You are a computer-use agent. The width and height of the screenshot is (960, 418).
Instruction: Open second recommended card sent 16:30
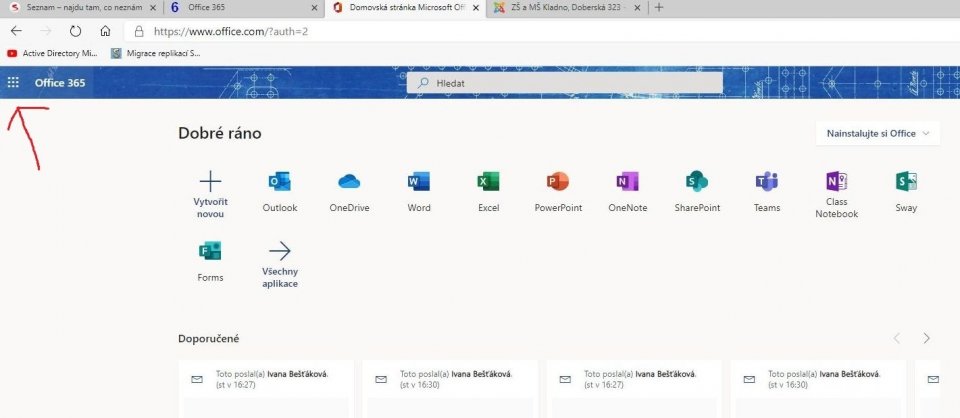point(450,389)
